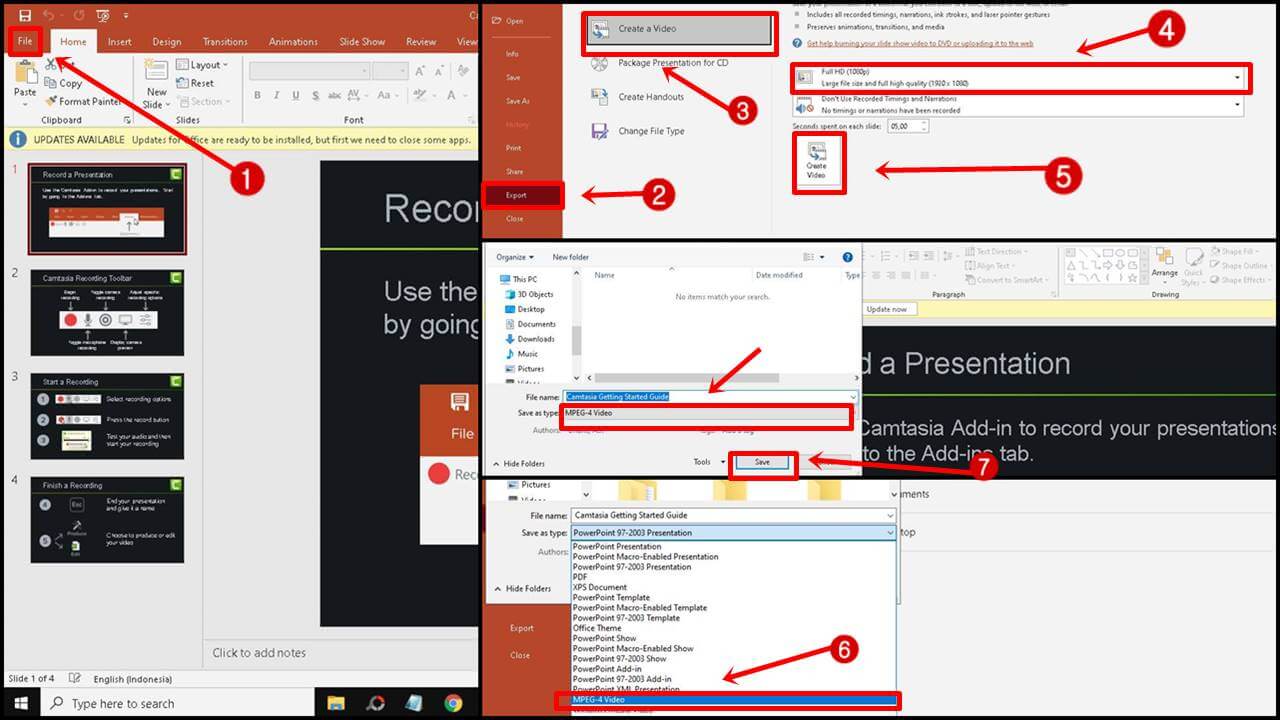Click Start From Beginning slideshow icon in title bar

pos(103,15)
